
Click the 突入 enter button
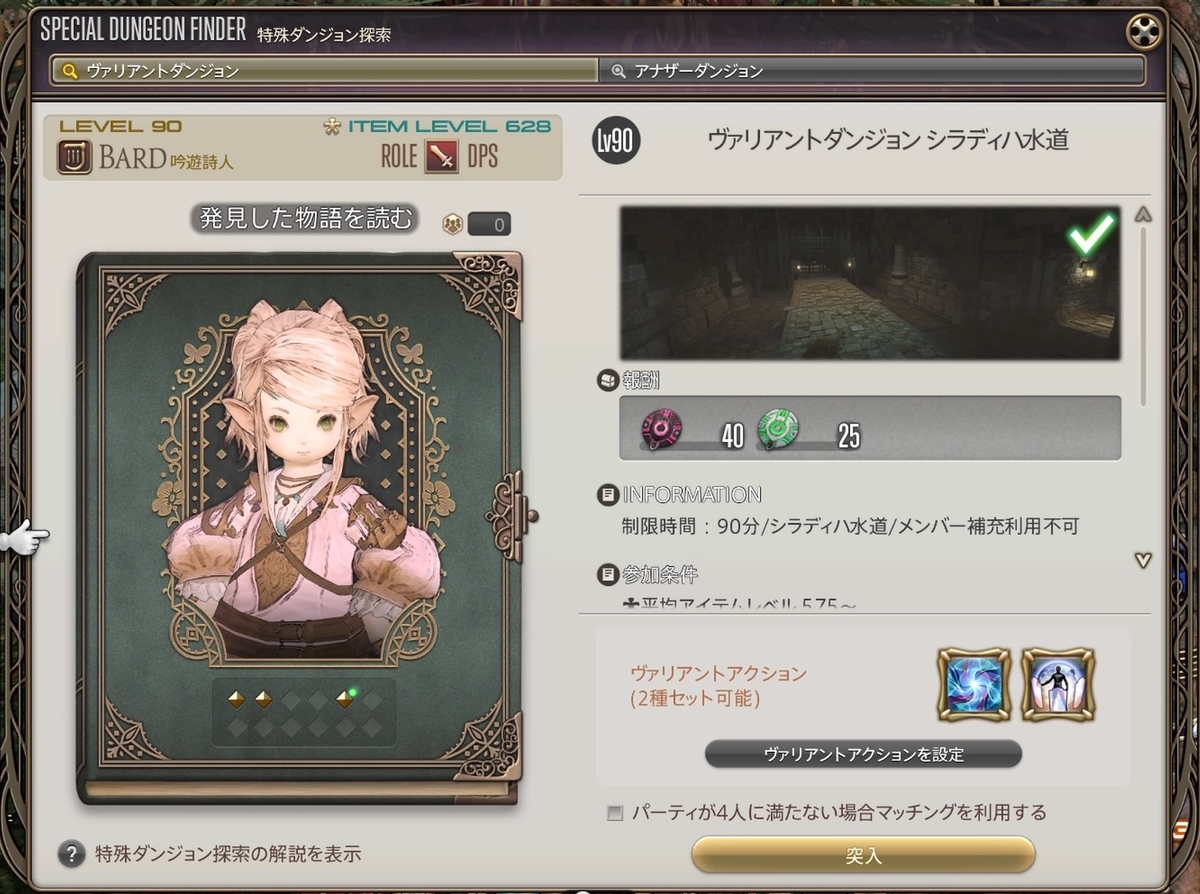[x=863, y=855]
